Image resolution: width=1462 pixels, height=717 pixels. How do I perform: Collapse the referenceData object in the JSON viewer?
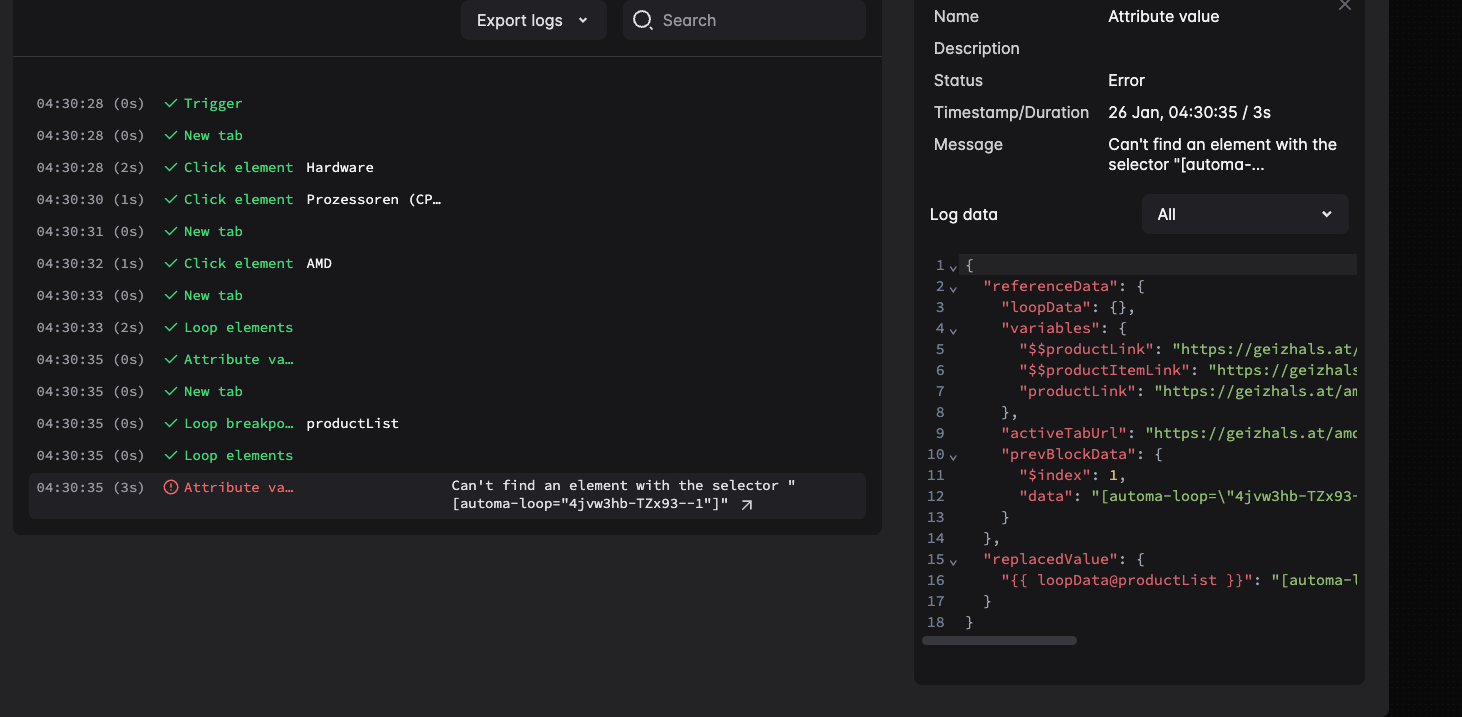(x=953, y=286)
